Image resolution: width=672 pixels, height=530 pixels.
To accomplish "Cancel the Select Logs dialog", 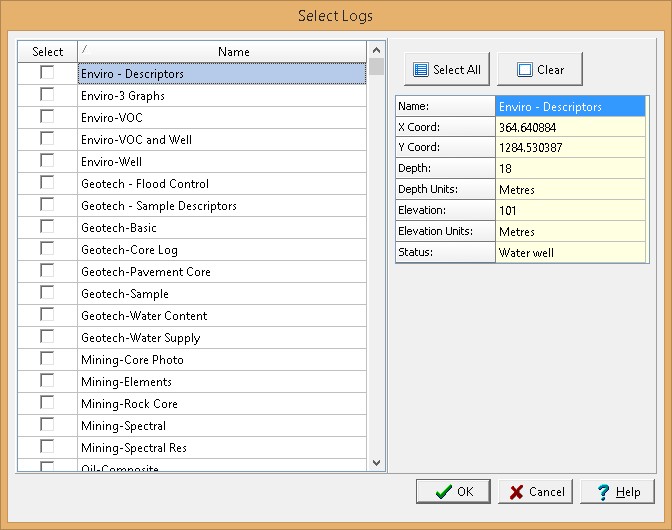I will [536, 491].
